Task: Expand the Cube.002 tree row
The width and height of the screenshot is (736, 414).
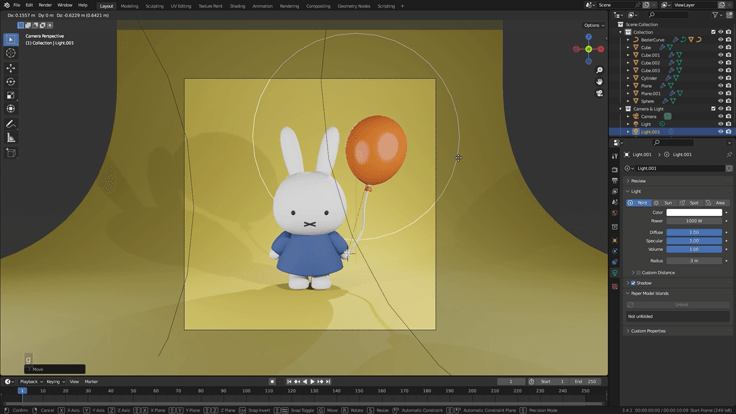Action: click(x=628, y=62)
